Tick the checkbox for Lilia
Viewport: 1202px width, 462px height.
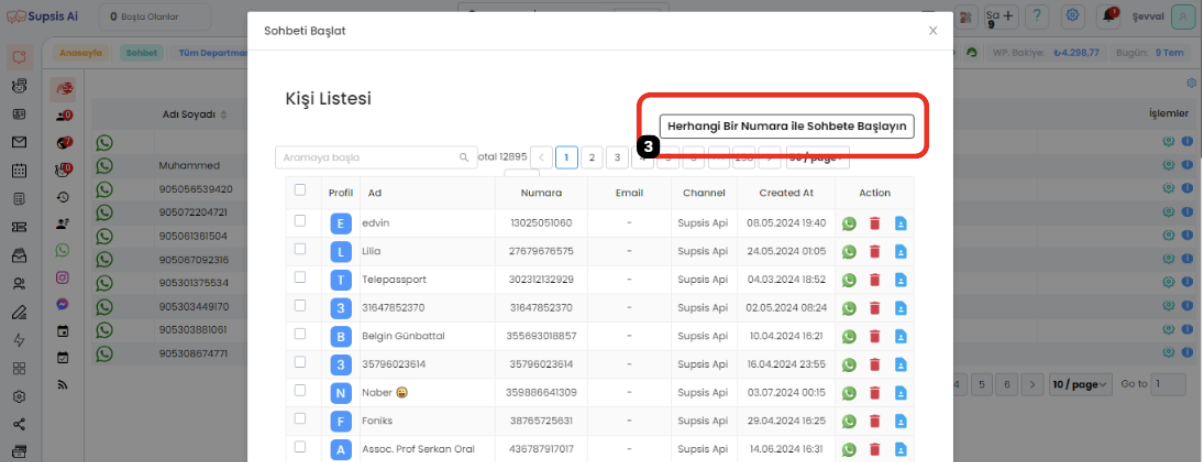300,250
